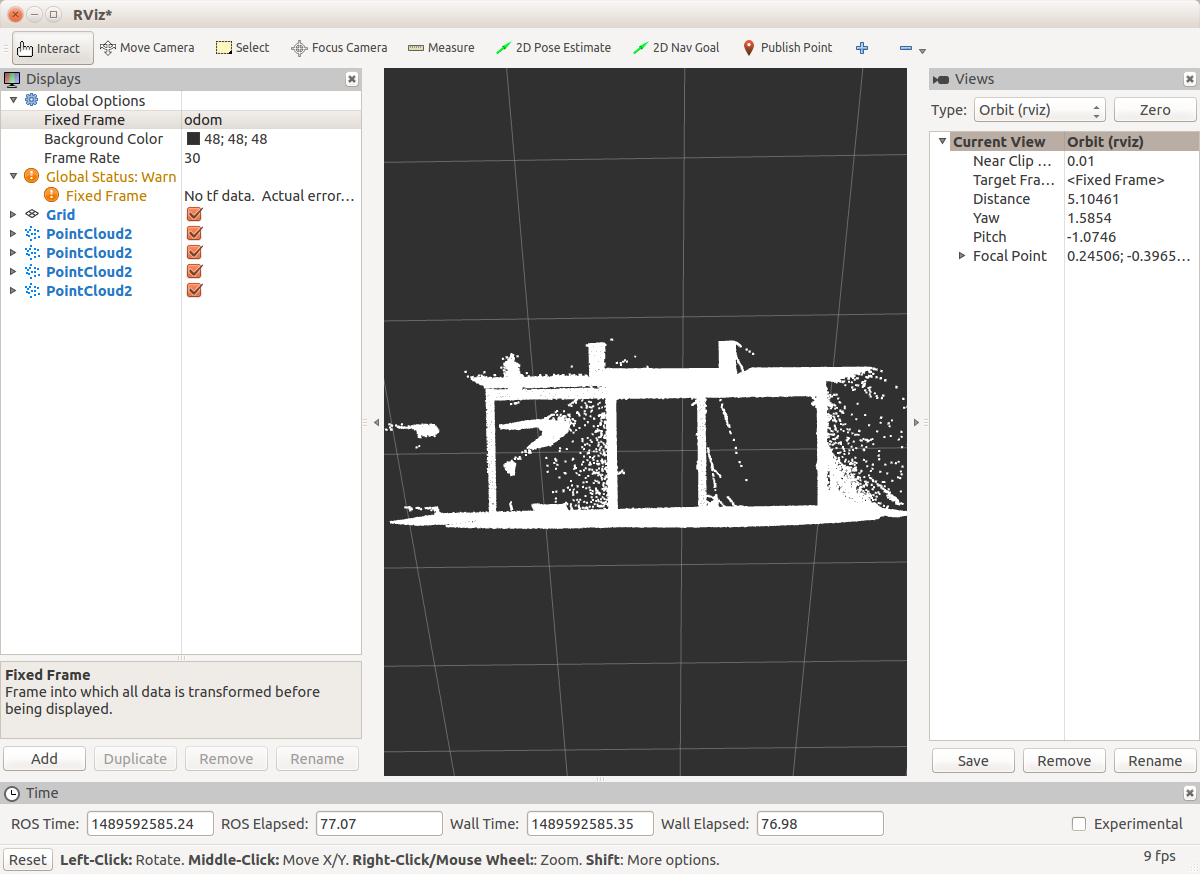Expand the first PointCloud2 node
Screen dimensions: 1200x874
pos(13,233)
